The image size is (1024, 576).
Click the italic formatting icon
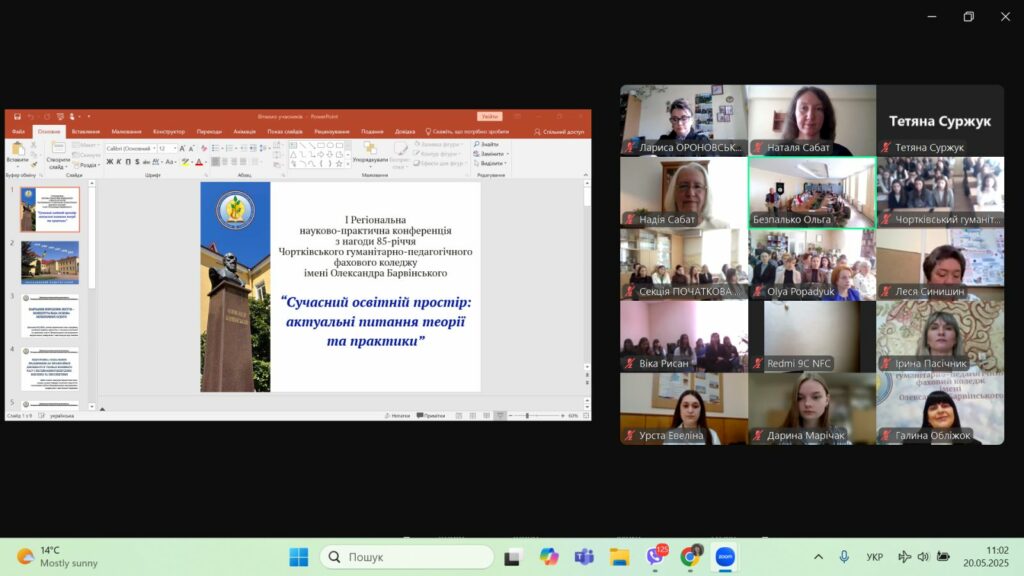tap(118, 161)
